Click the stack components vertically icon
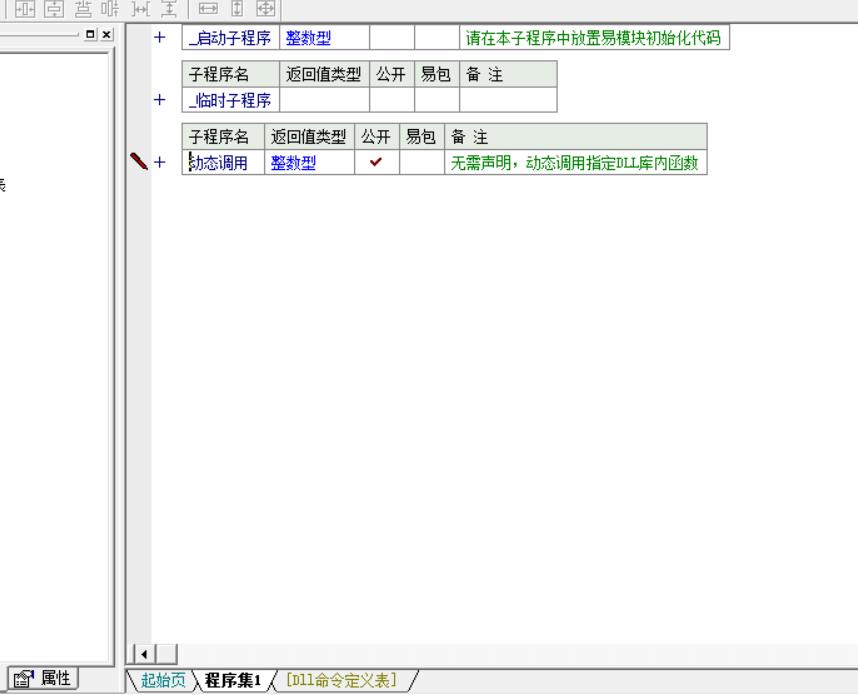 (x=83, y=8)
